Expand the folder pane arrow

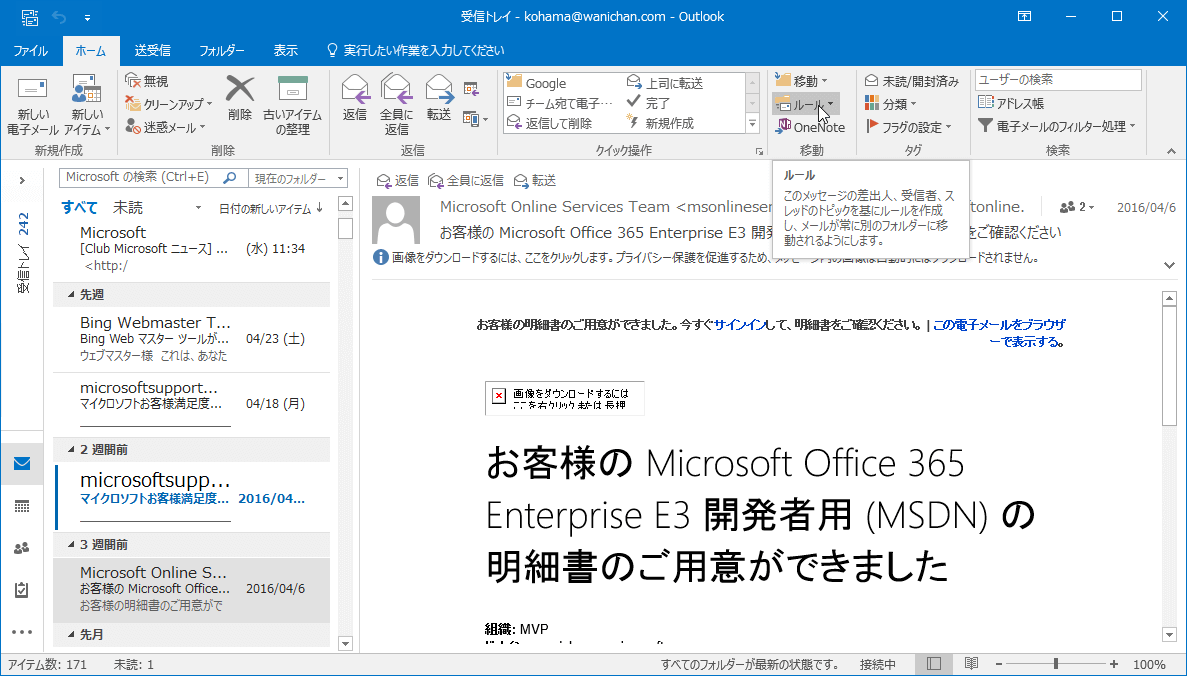pyautogui.click(x=22, y=180)
